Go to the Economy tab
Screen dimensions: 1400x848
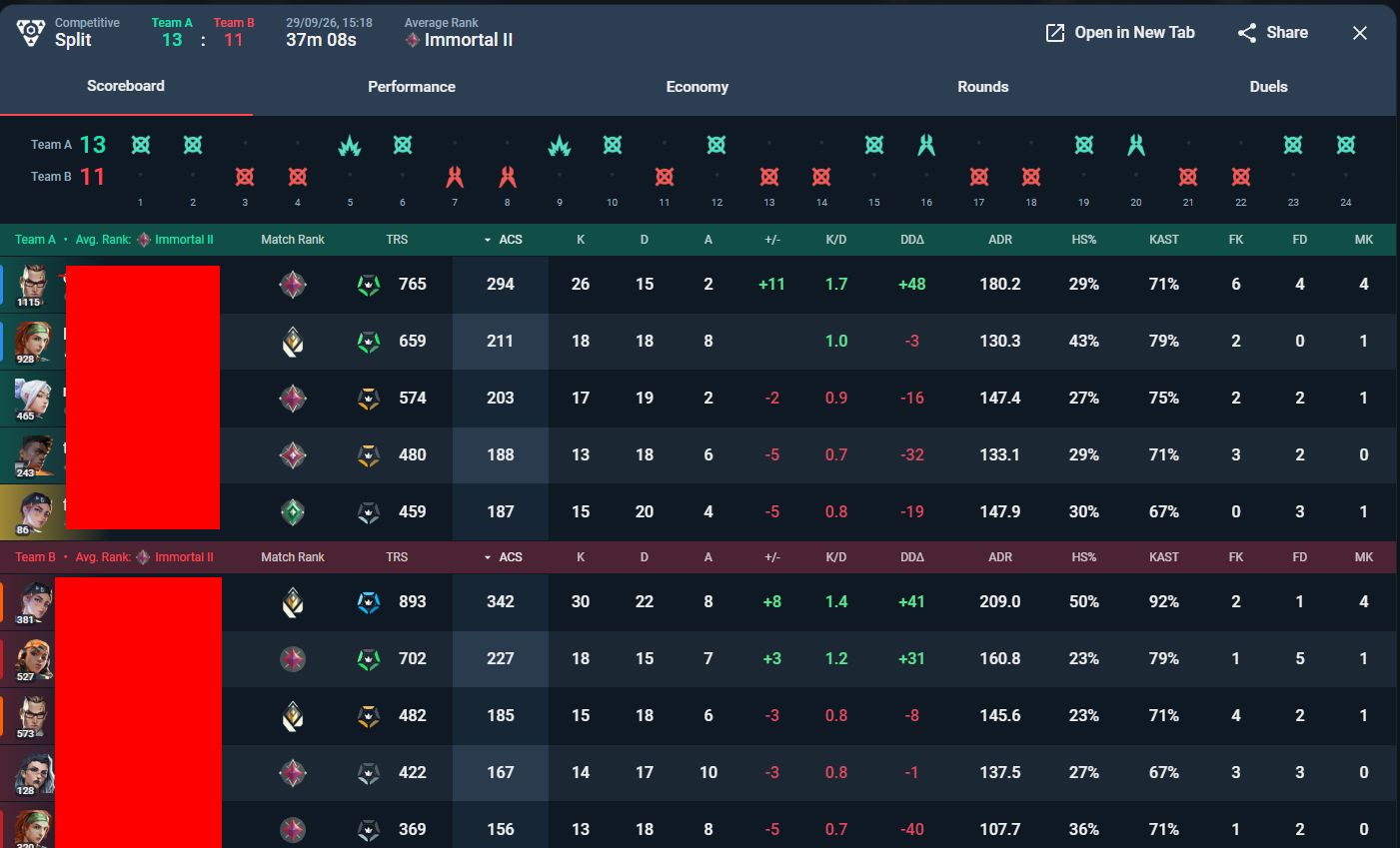coord(698,87)
